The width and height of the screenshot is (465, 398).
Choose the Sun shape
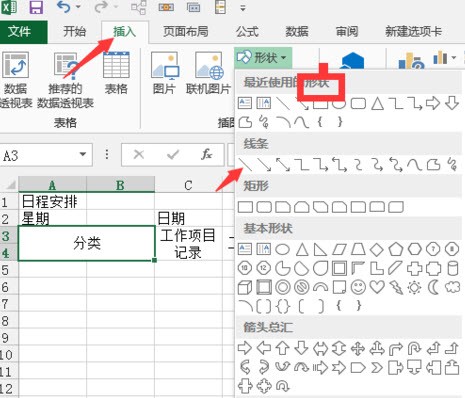tap(414, 287)
